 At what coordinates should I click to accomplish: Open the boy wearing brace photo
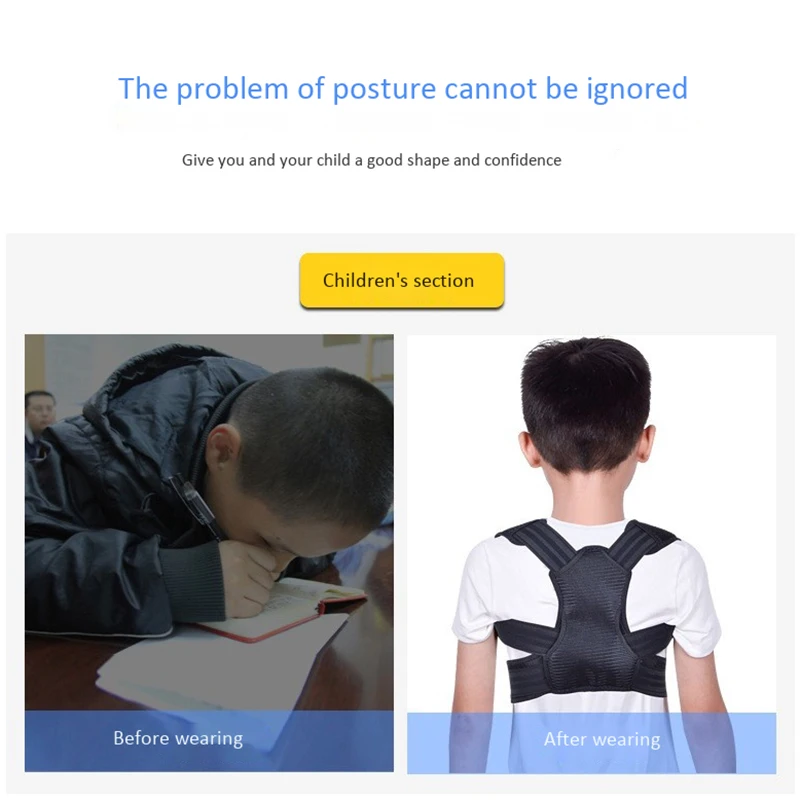[591, 554]
